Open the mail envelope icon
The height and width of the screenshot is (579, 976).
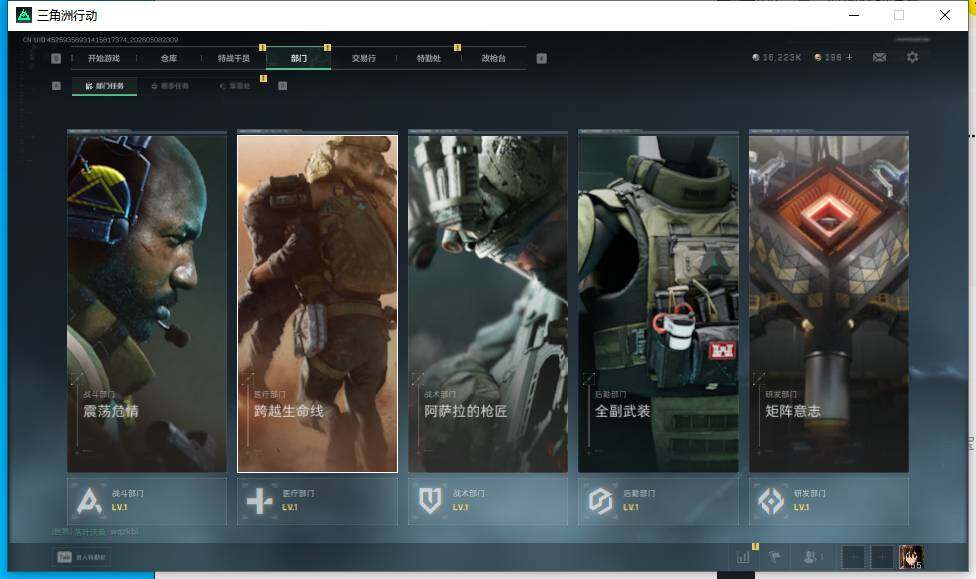coord(880,57)
